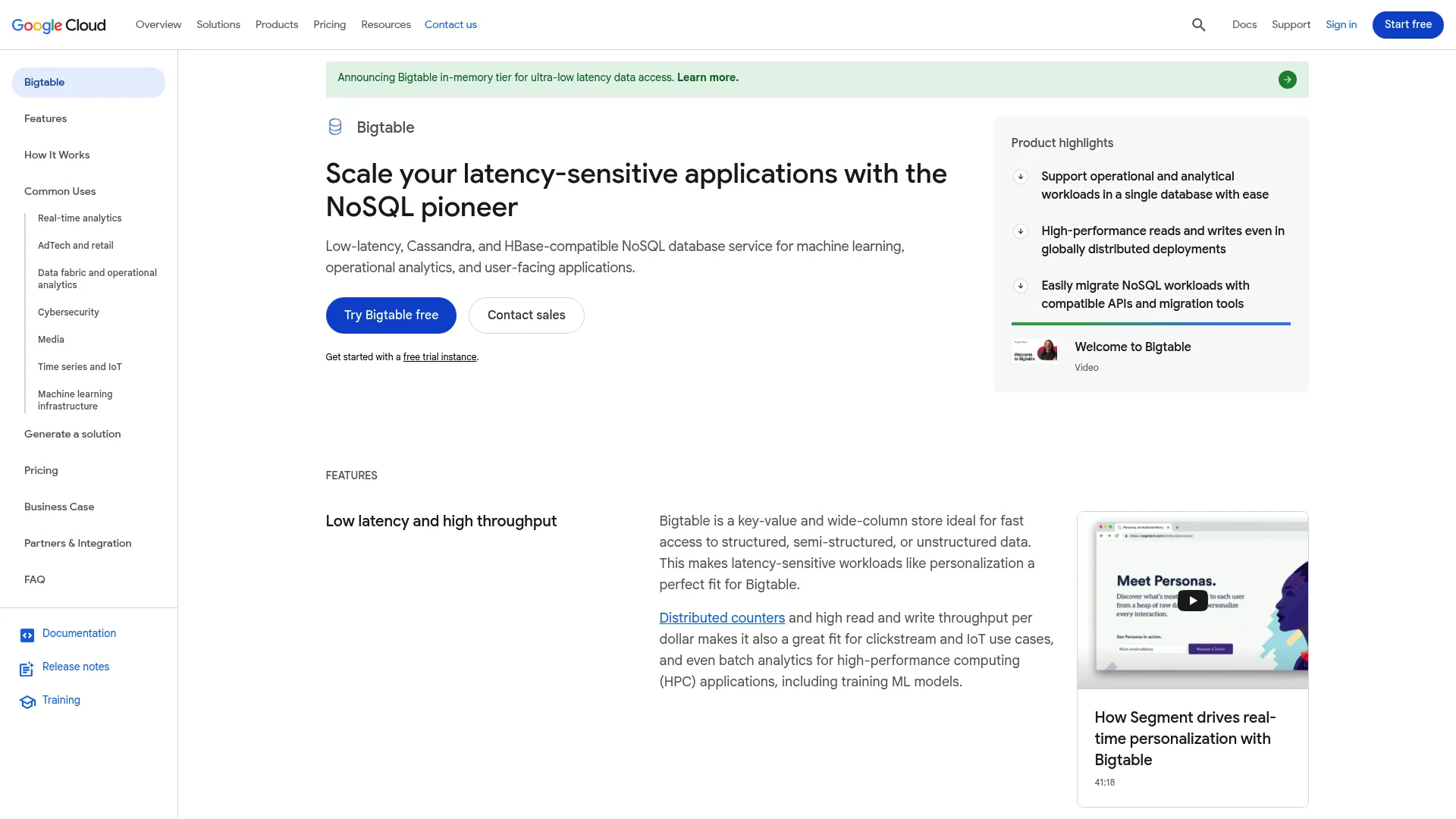Open the Docs link
1456x819 pixels.
[1244, 25]
